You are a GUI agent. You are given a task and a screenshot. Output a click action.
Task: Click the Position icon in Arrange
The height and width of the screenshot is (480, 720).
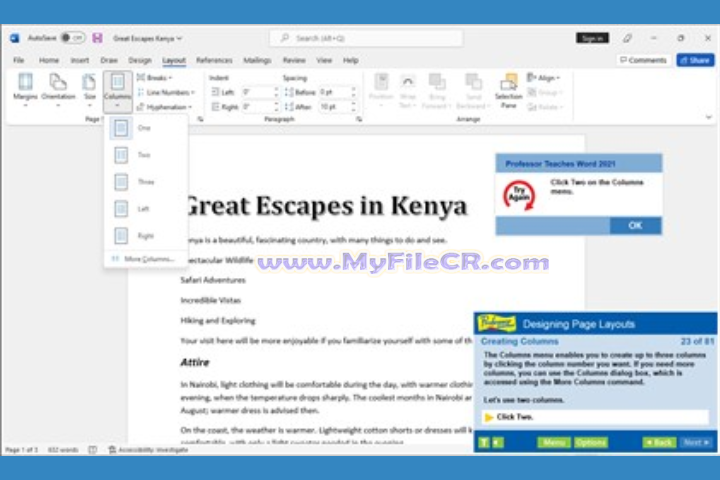pyautogui.click(x=381, y=91)
